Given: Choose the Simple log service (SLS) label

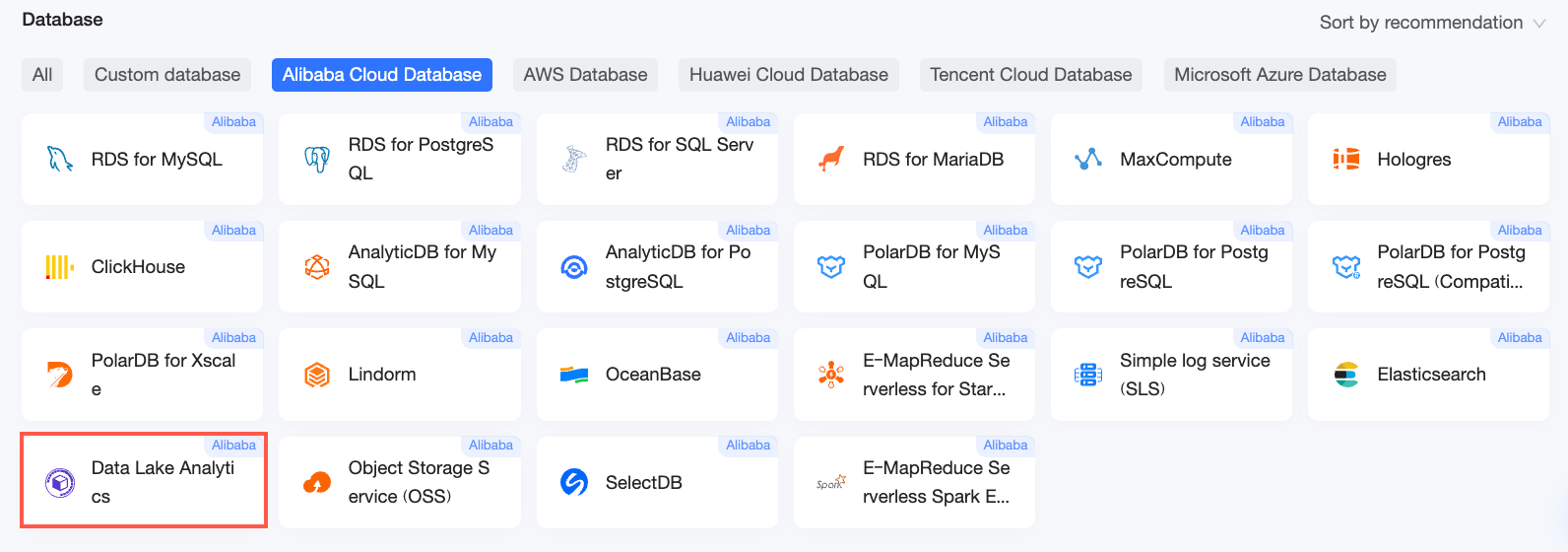Looking at the screenshot, I should 1195,375.
